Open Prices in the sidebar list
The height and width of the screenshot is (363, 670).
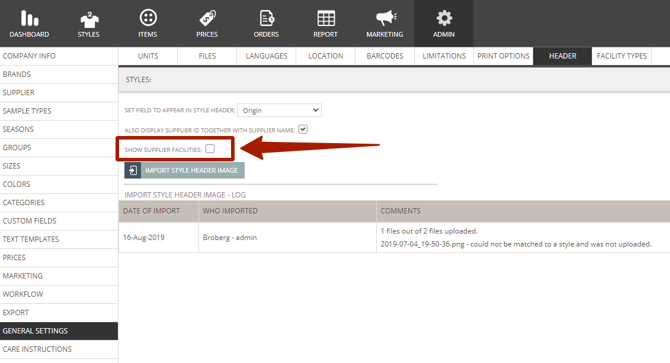point(59,258)
